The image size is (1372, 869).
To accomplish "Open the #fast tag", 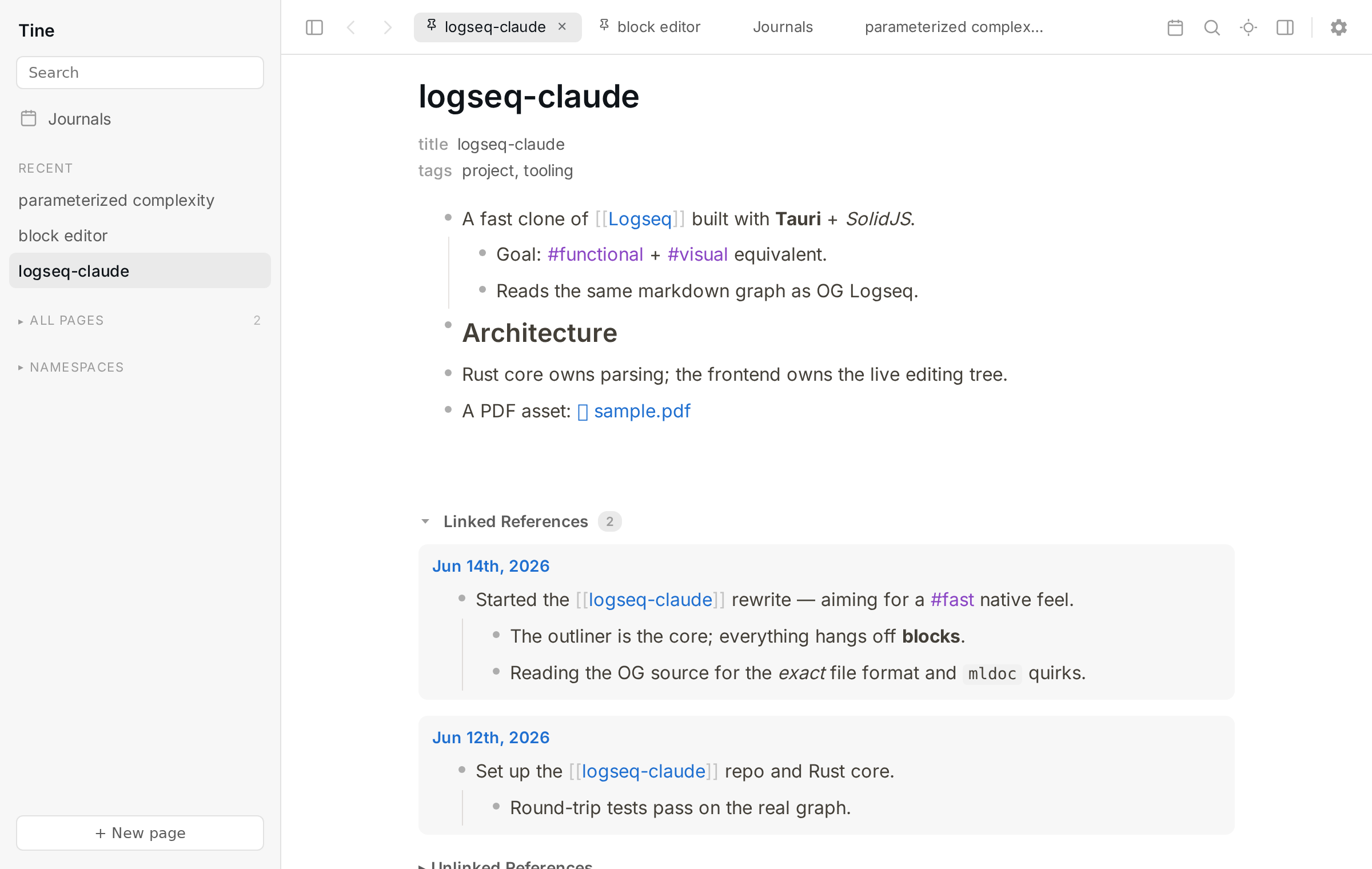I will pyautogui.click(x=952, y=600).
